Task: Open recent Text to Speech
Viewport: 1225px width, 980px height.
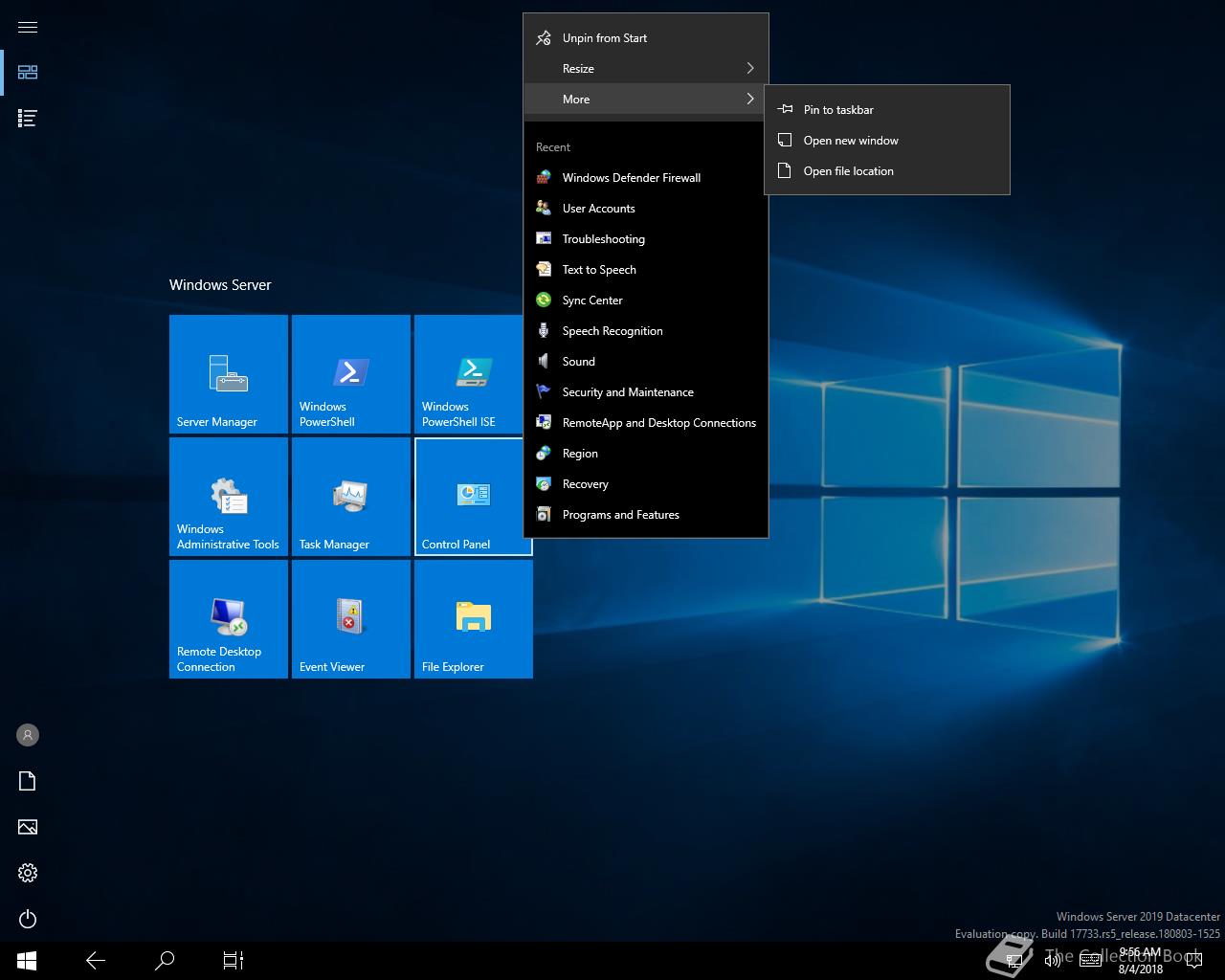Action: 646,270
